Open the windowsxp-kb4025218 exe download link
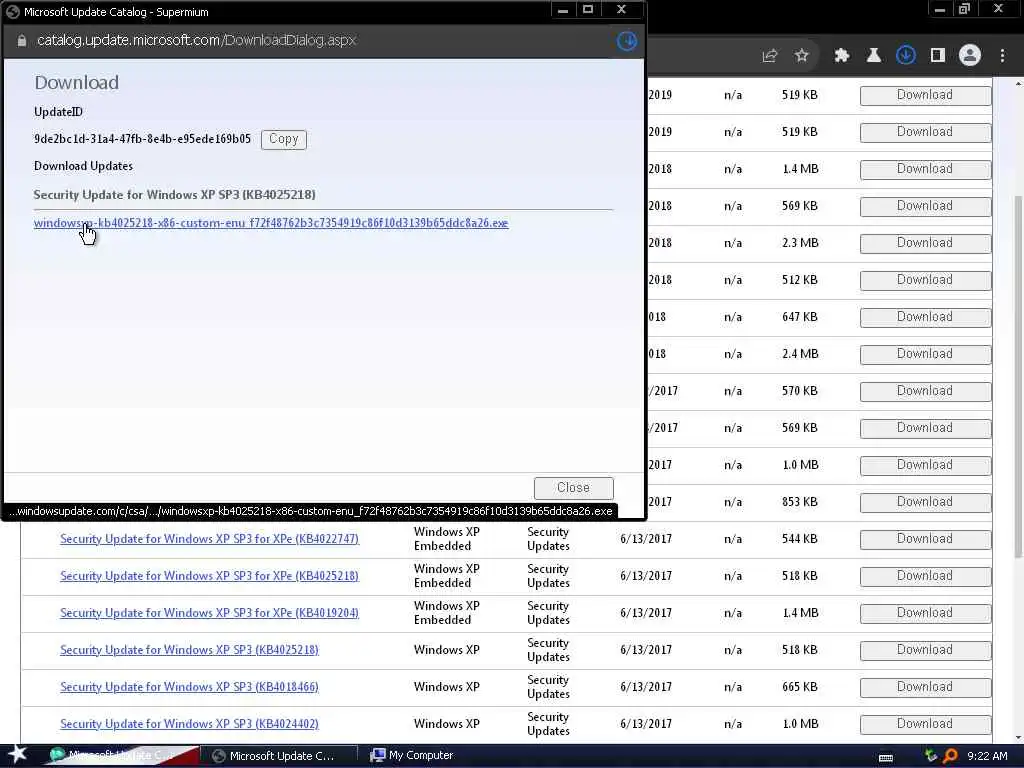This screenshot has width=1024, height=768. pos(271,223)
